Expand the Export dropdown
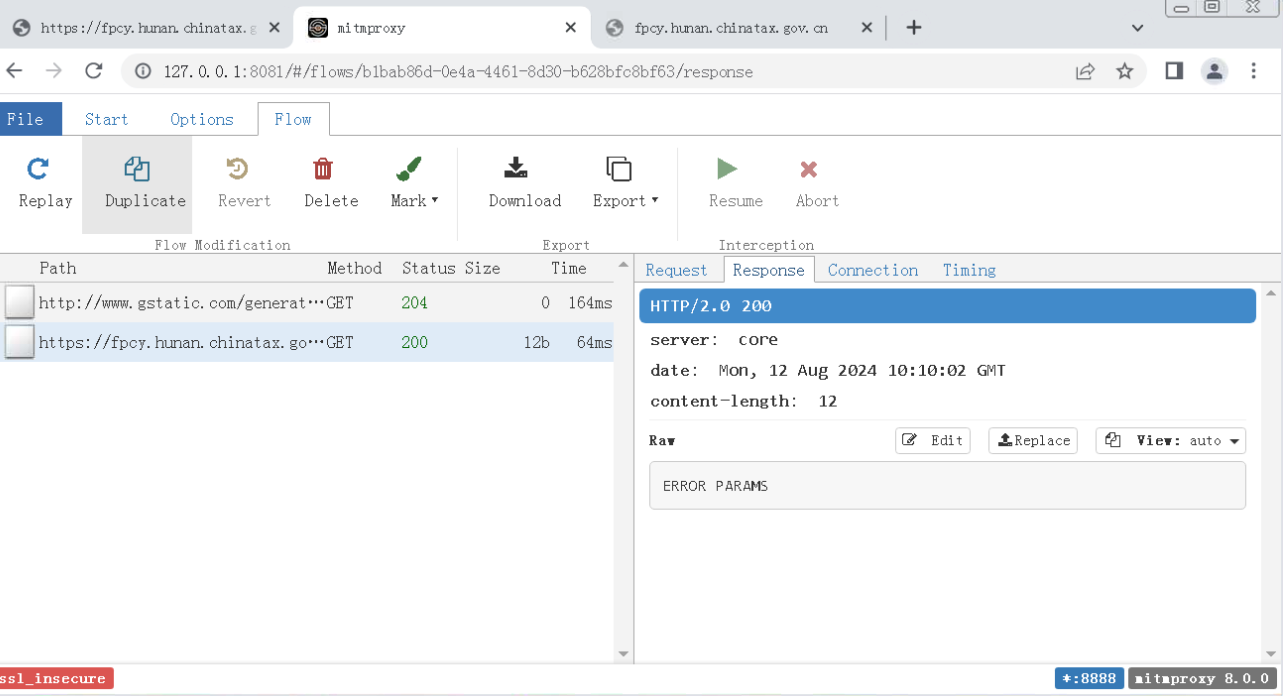 coord(625,200)
